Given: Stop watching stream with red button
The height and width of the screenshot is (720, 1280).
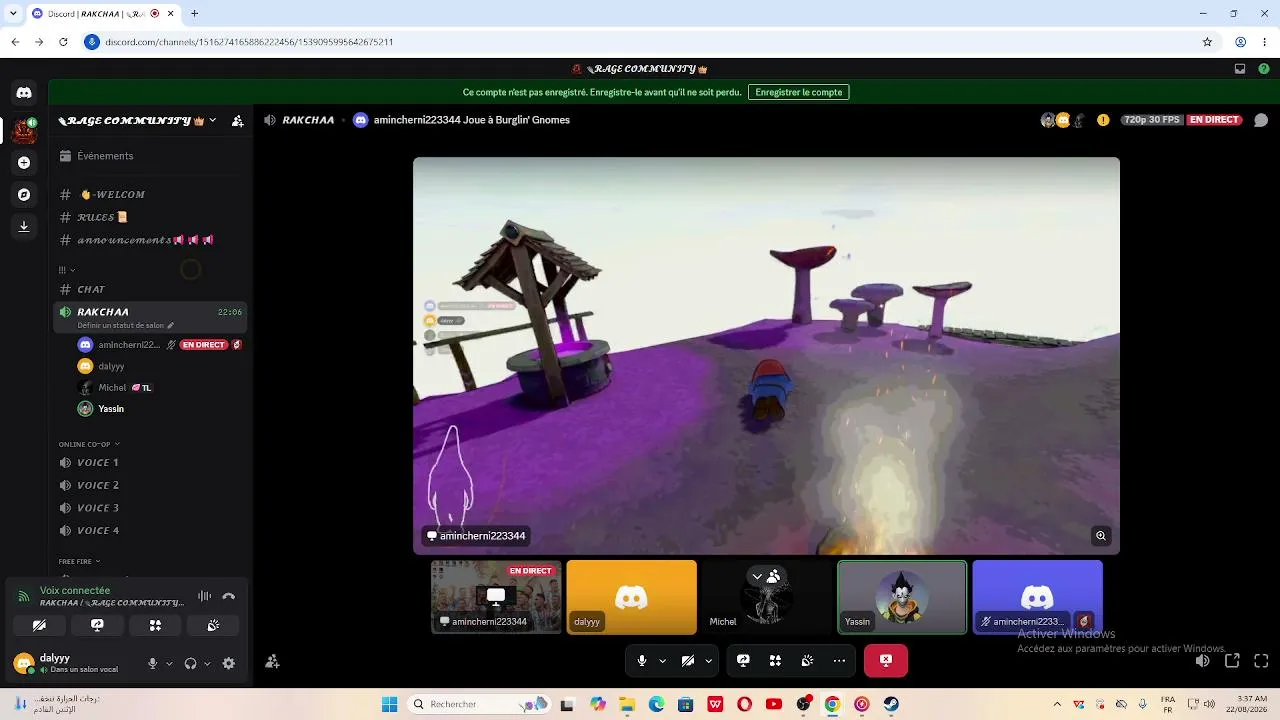Looking at the screenshot, I should tap(886, 661).
